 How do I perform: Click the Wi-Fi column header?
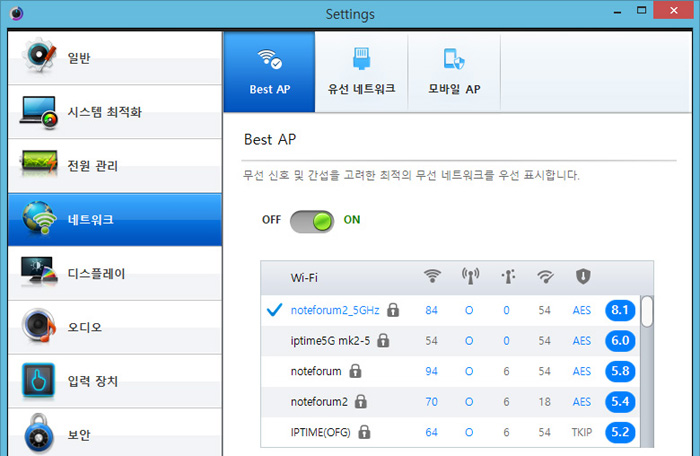coord(304,278)
